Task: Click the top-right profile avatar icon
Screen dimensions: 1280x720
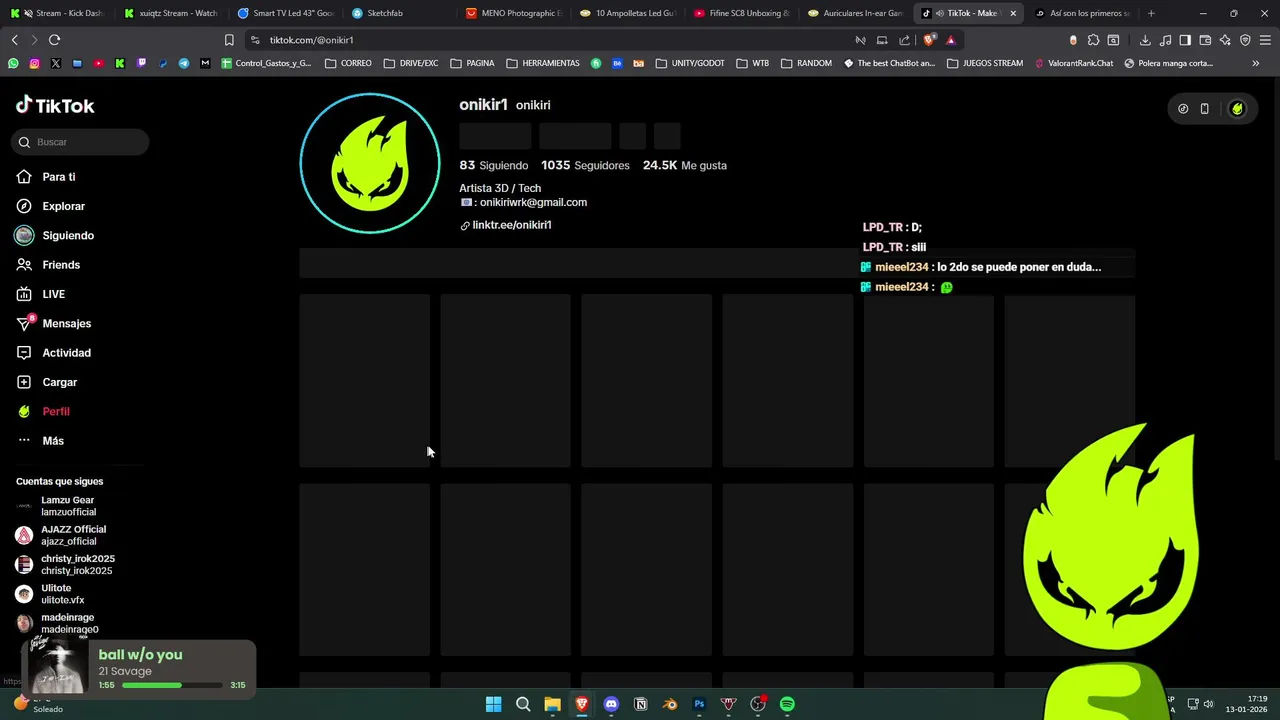Action: [x=1237, y=109]
